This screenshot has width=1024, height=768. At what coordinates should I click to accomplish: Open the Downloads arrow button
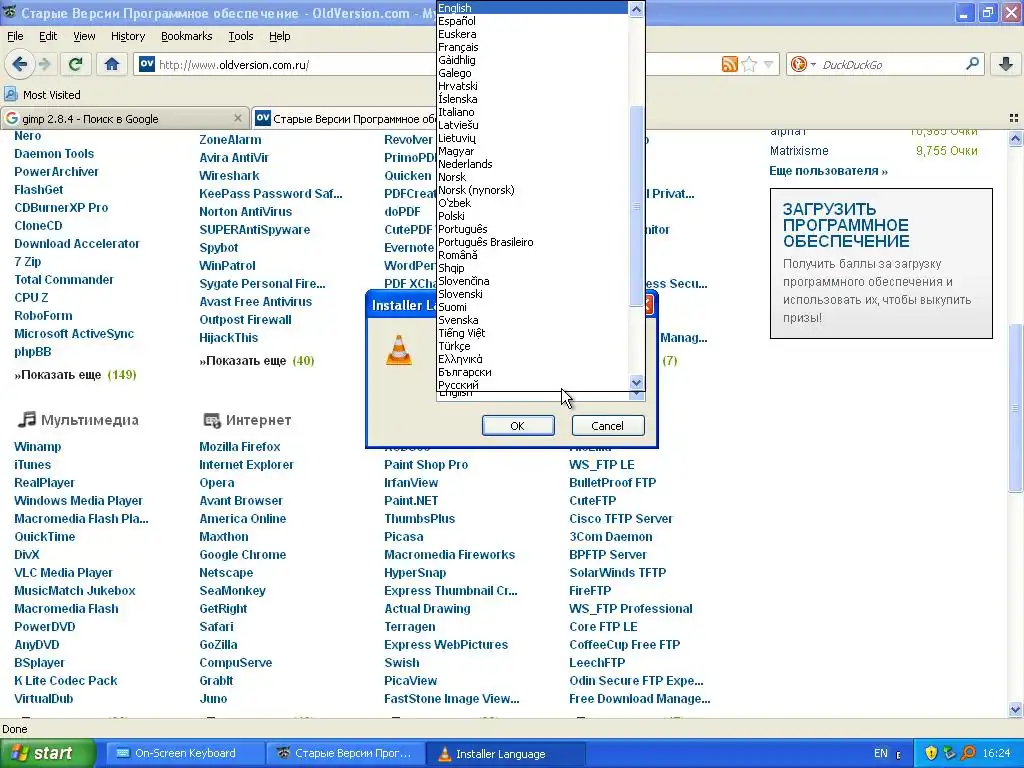pyautogui.click(x=1006, y=64)
